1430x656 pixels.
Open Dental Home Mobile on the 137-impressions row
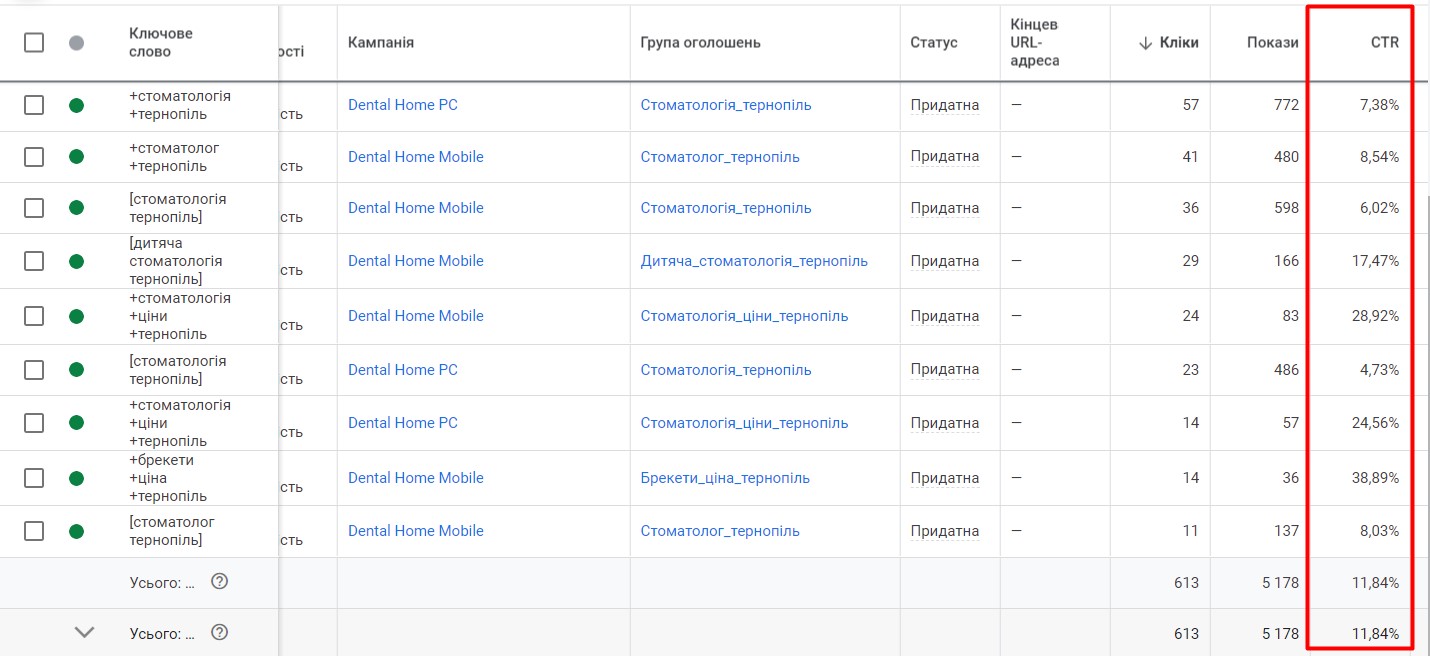(416, 531)
